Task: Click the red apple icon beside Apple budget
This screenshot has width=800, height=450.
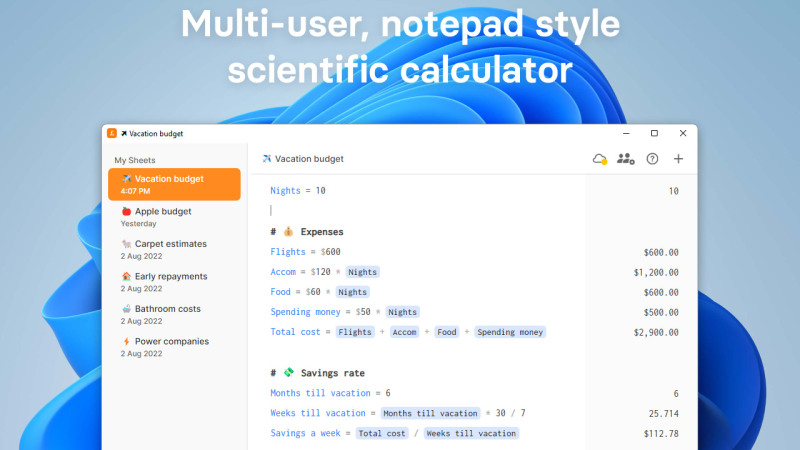Action: 126,211
